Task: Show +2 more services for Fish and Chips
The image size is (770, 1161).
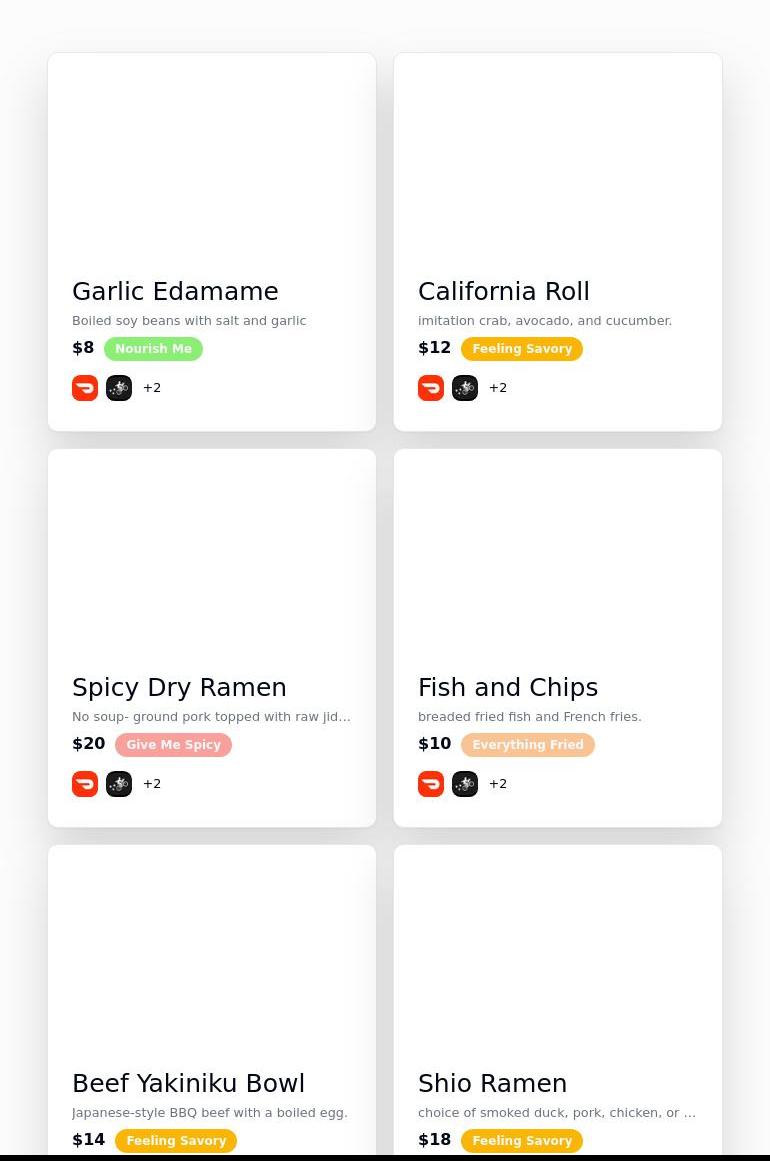Action: pos(498,784)
